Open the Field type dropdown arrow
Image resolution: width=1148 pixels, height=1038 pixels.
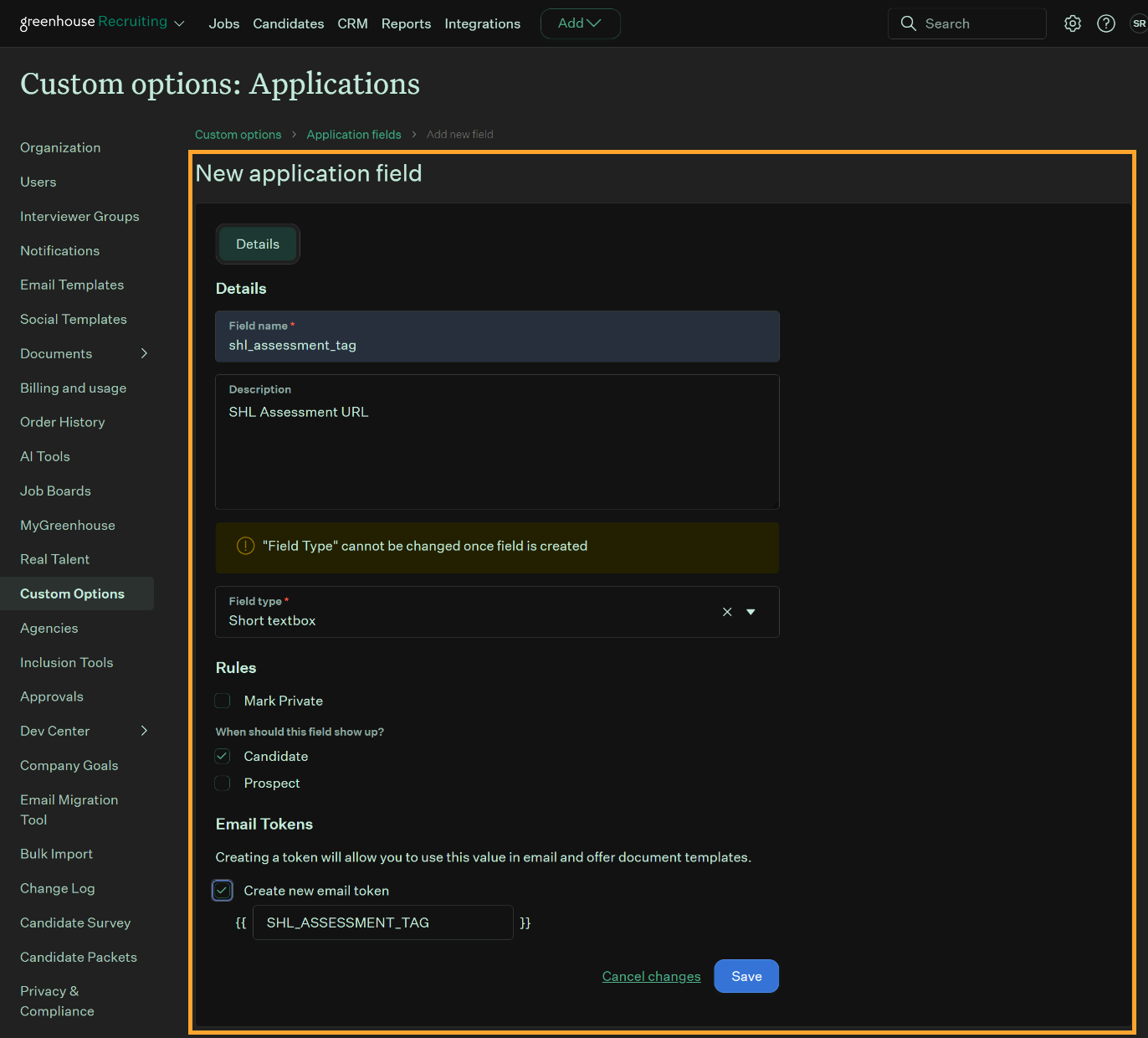pyautogui.click(x=751, y=612)
